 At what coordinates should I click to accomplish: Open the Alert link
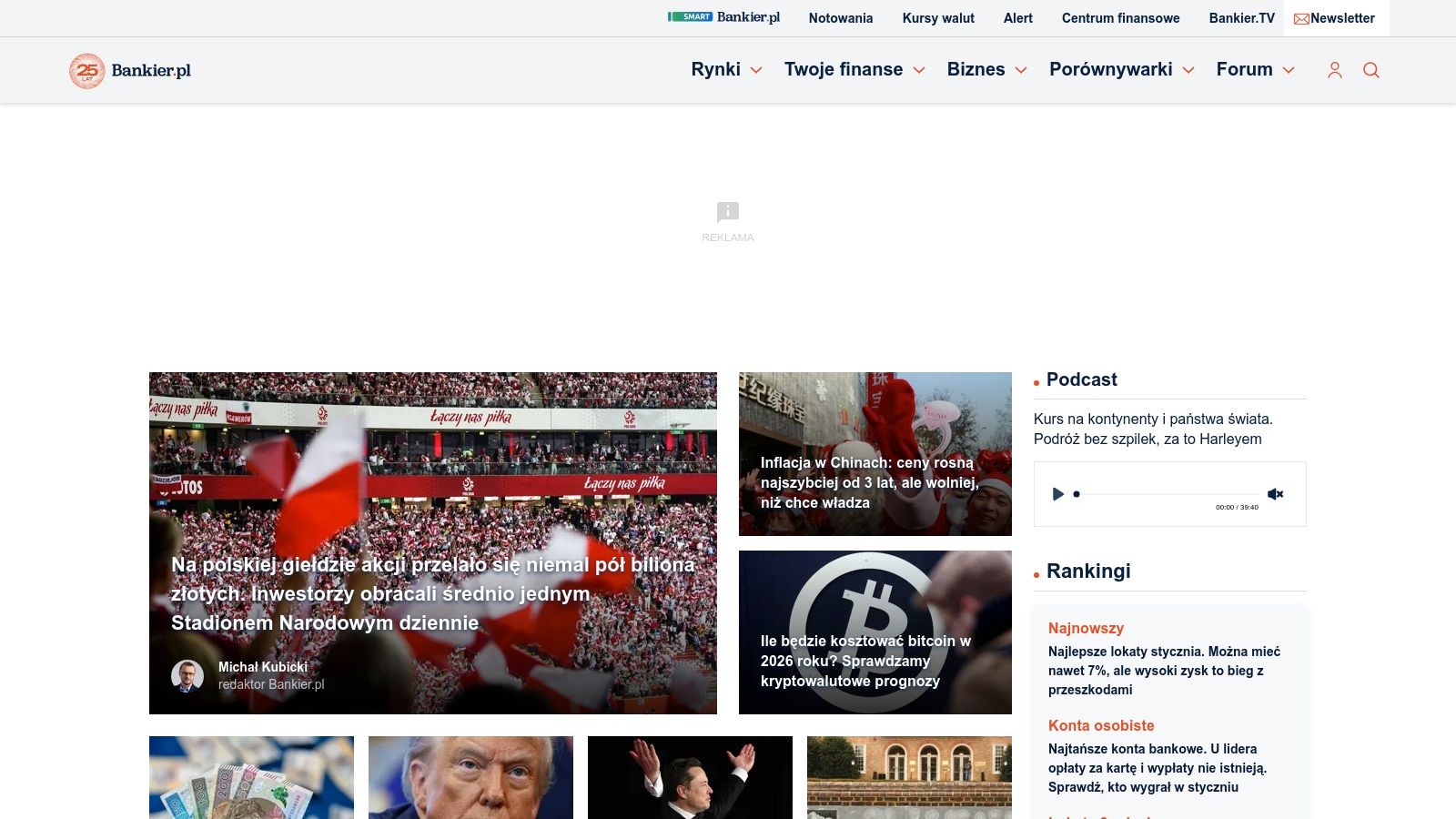(x=1017, y=18)
